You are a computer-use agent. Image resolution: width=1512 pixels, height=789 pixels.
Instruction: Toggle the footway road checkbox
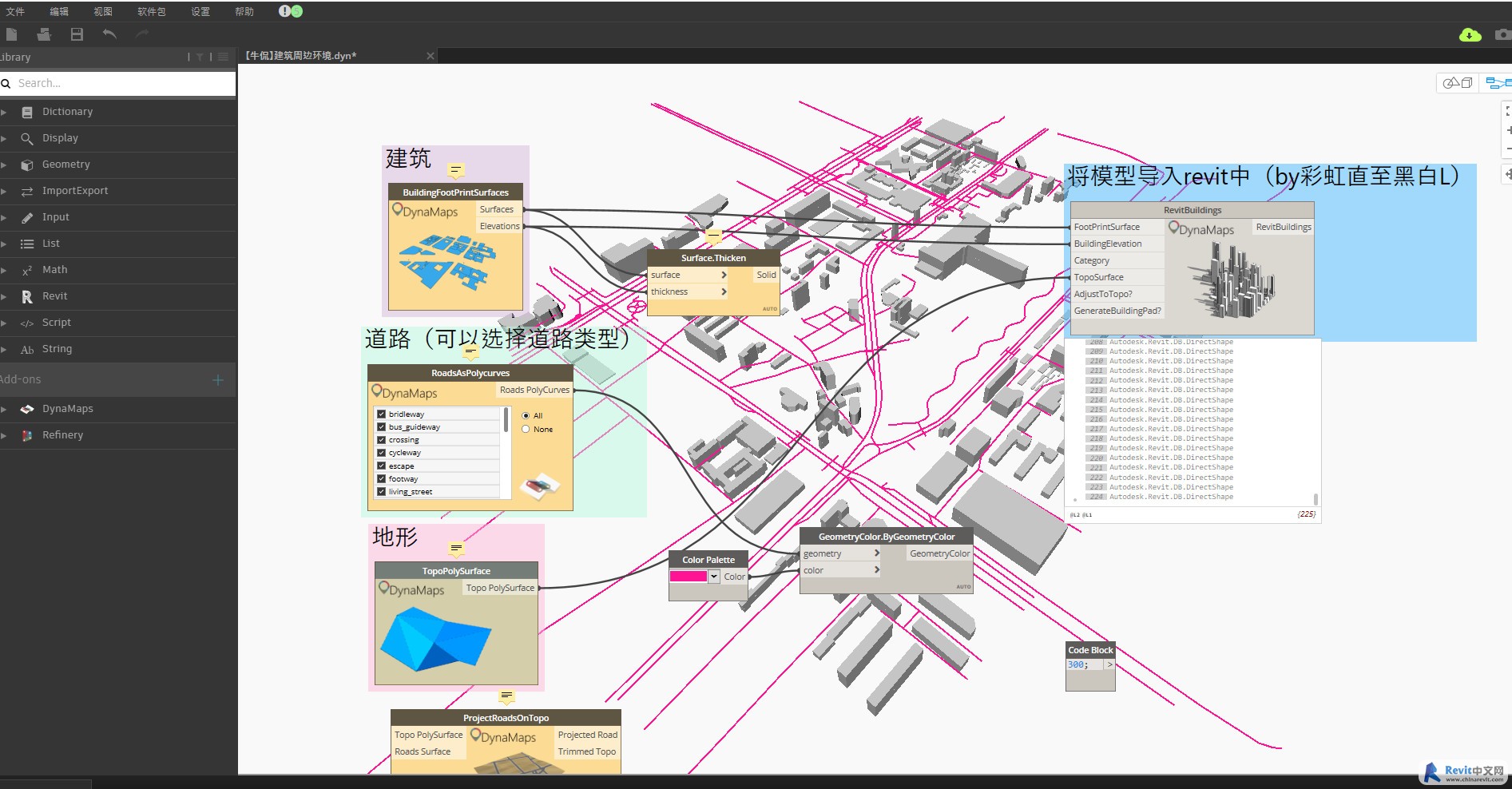tap(381, 478)
